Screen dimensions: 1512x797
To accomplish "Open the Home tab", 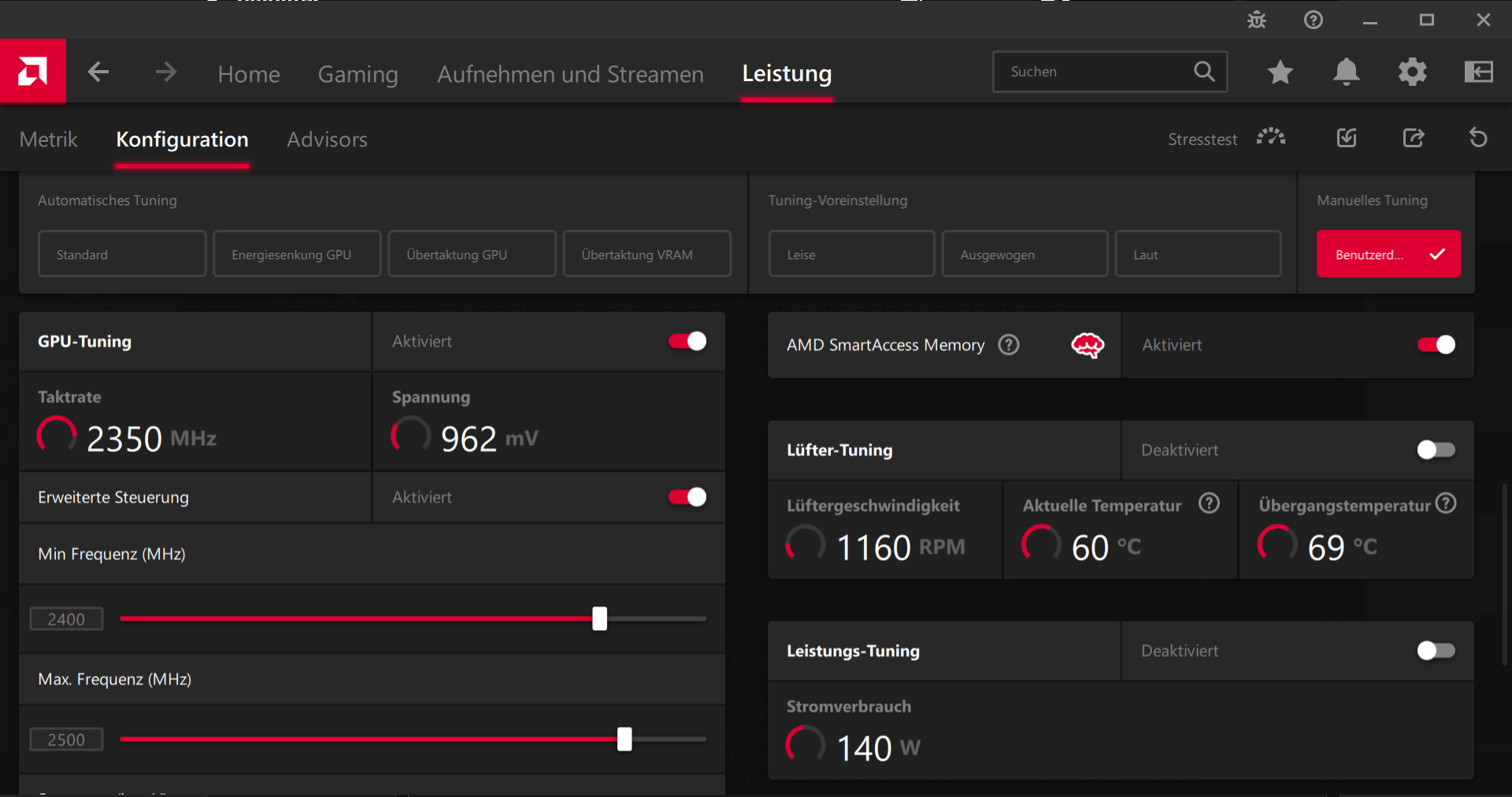I will 249,74.
